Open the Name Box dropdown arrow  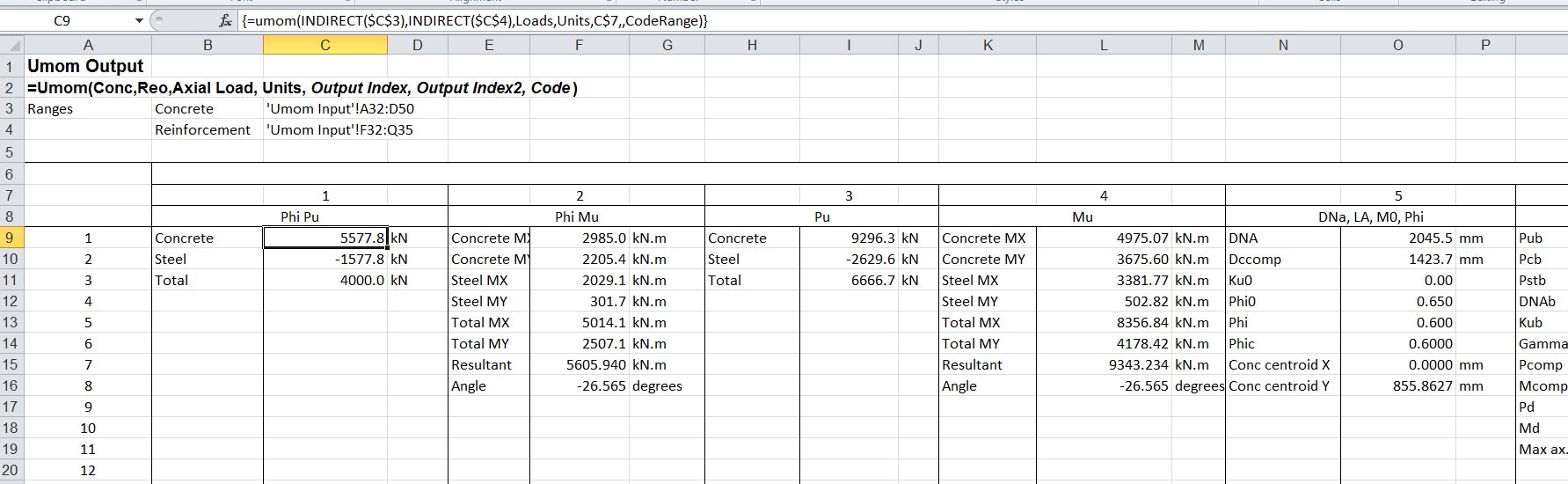click(x=139, y=20)
